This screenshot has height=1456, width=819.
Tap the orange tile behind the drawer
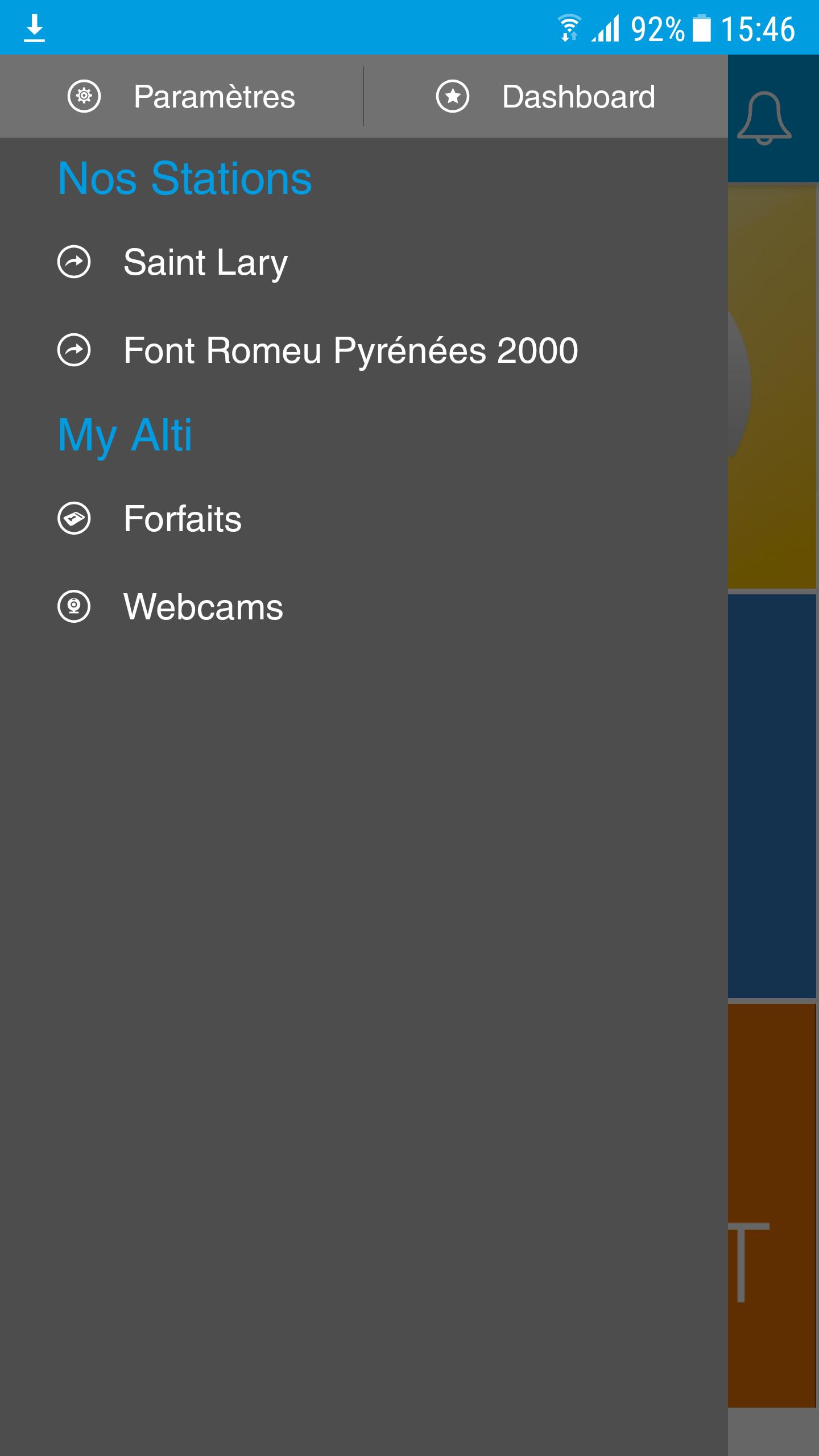pos(772,1206)
